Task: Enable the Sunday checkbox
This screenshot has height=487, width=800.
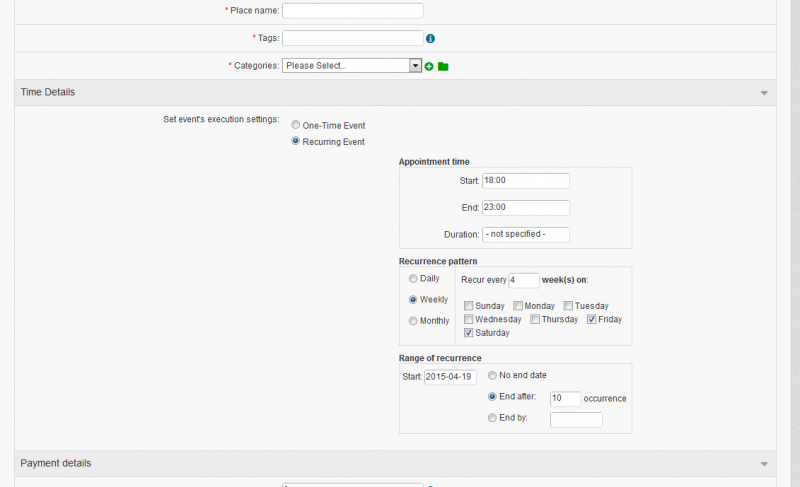Action: pyautogui.click(x=468, y=306)
